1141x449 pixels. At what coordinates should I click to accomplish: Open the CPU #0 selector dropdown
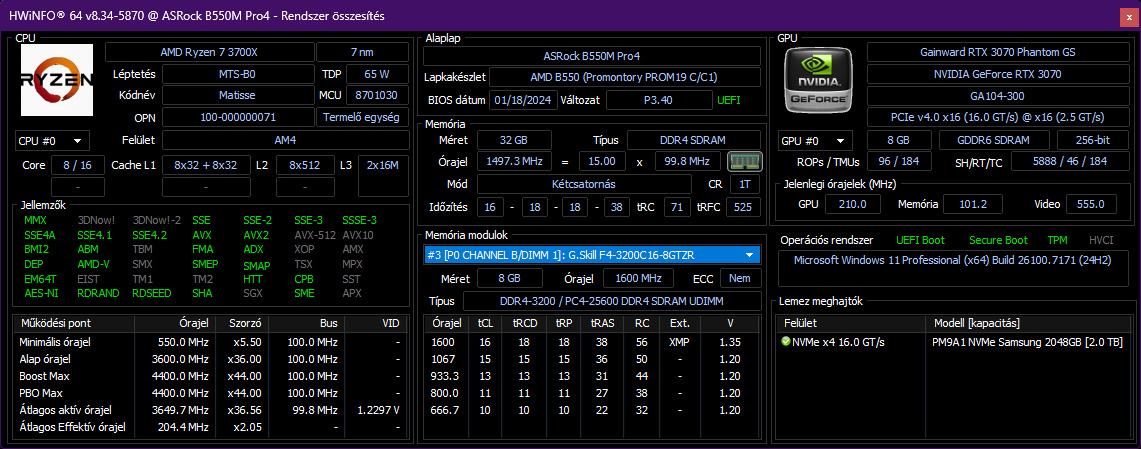(52, 140)
